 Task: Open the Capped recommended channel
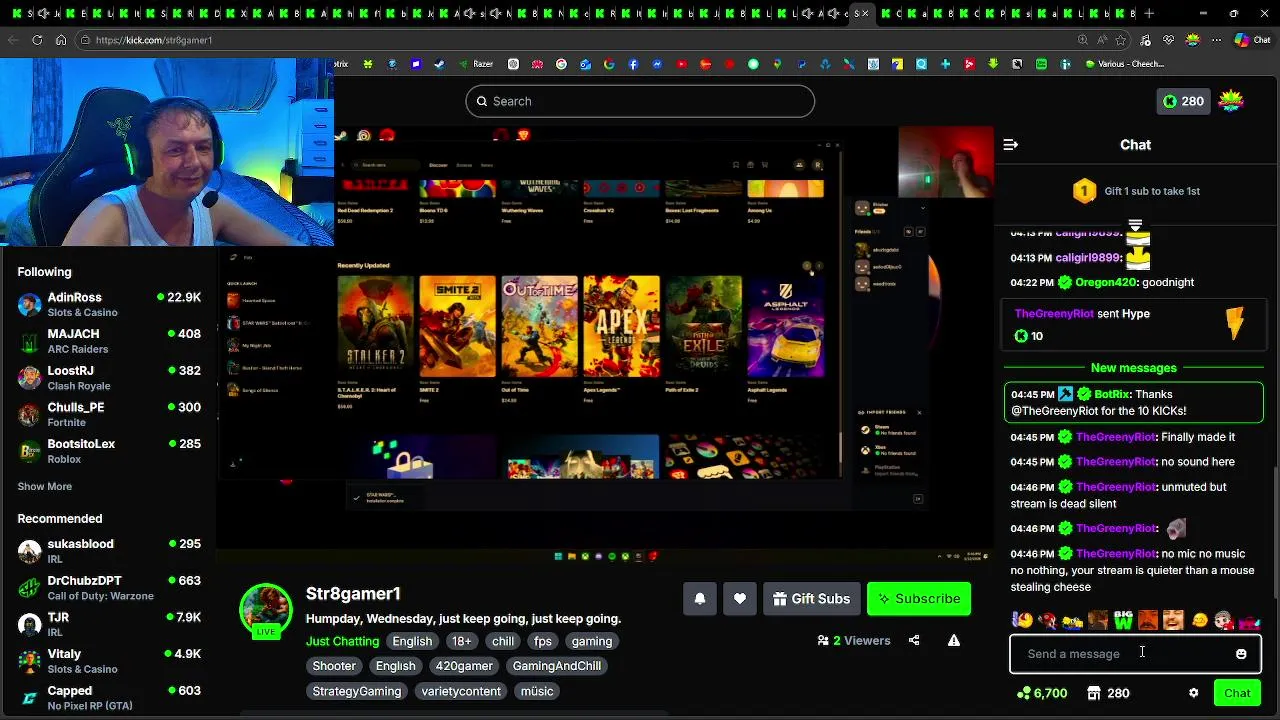tap(109, 698)
